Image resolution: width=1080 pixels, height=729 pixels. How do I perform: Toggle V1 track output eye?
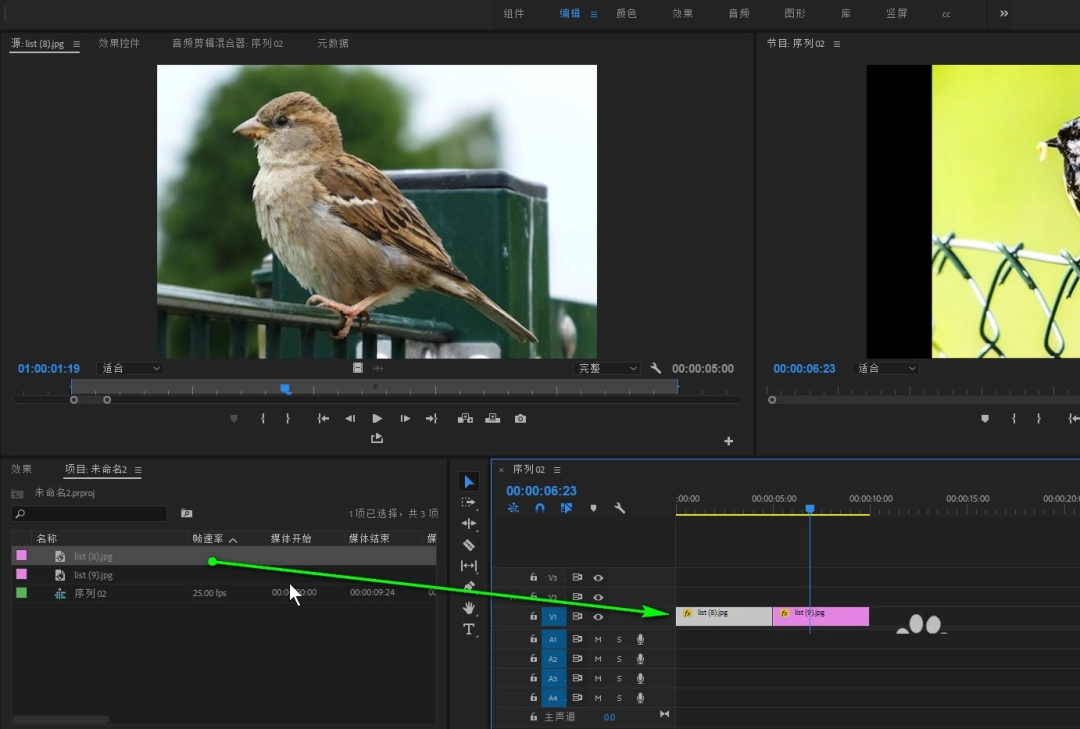598,617
